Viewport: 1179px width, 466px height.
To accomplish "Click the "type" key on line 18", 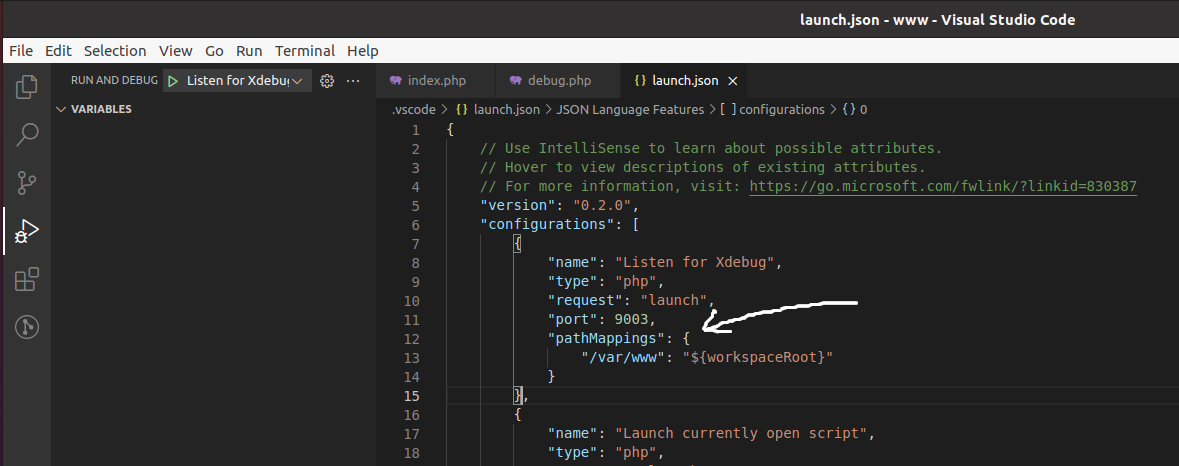I will [x=573, y=452].
